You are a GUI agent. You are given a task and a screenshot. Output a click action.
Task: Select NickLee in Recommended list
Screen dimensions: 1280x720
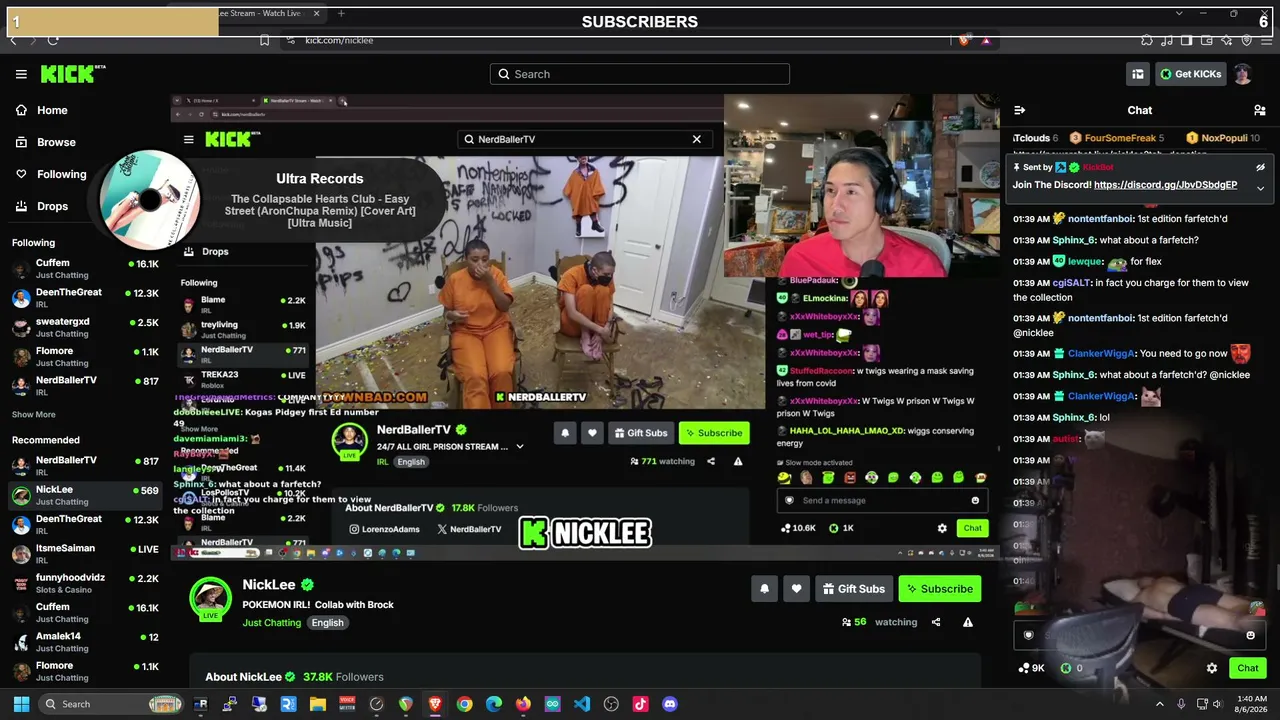pos(85,495)
